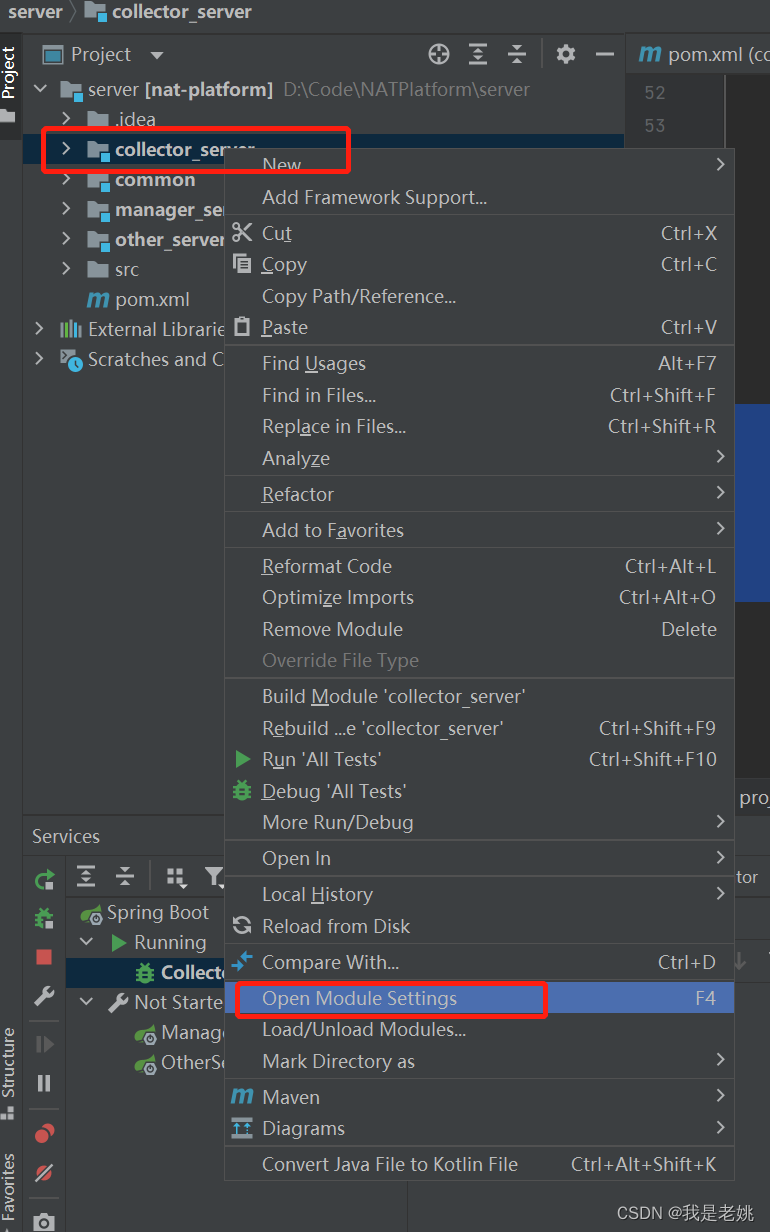This screenshot has height=1232, width=770.
Task: Open the Refactor submenu
Action: point(480,494)
